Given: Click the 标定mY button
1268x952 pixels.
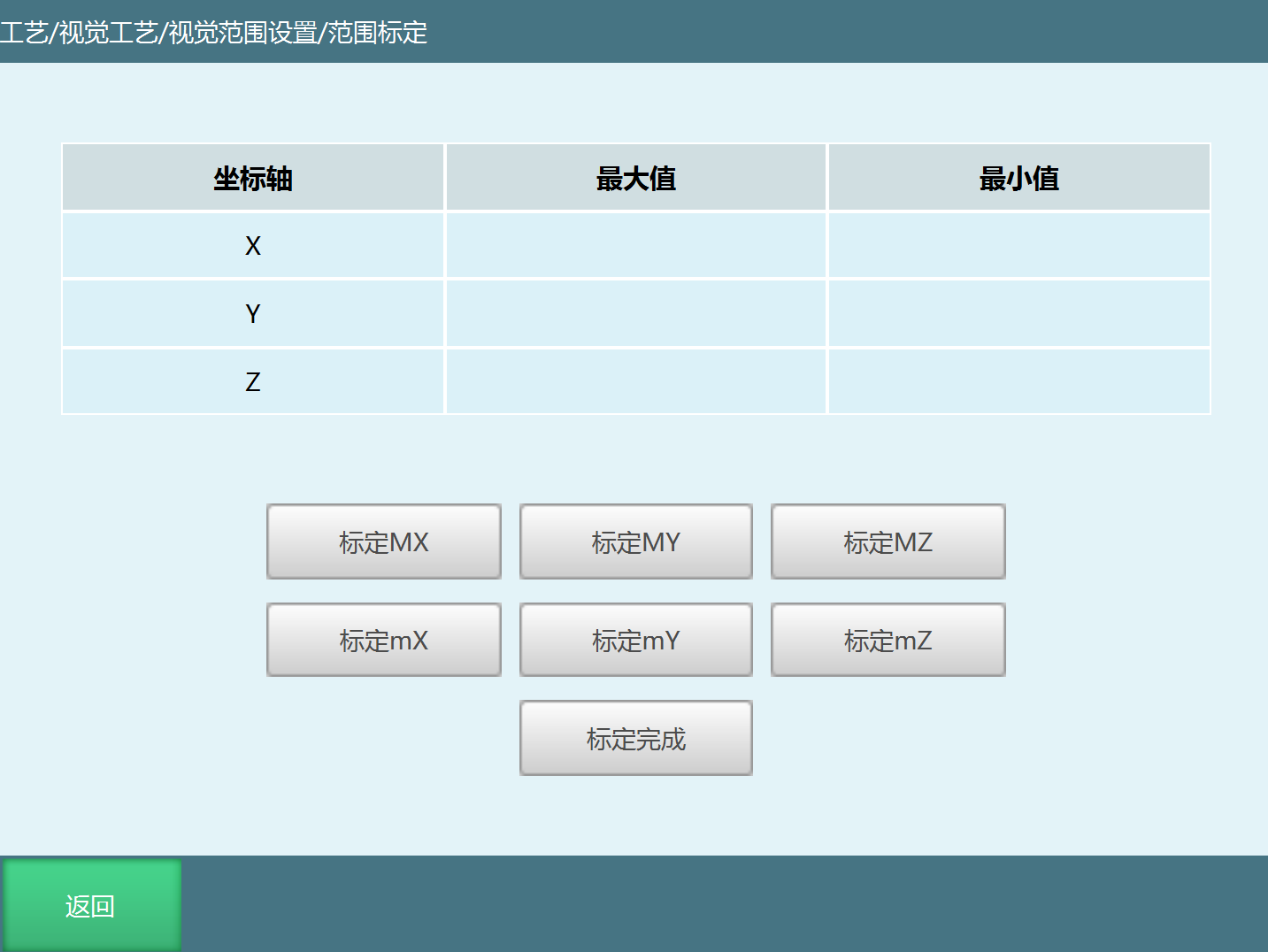Looking at the screenshot, I should point(635,640).
